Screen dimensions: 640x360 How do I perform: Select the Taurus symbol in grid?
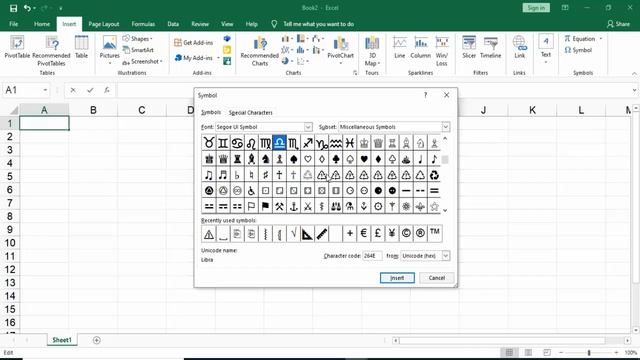[209, 143]
